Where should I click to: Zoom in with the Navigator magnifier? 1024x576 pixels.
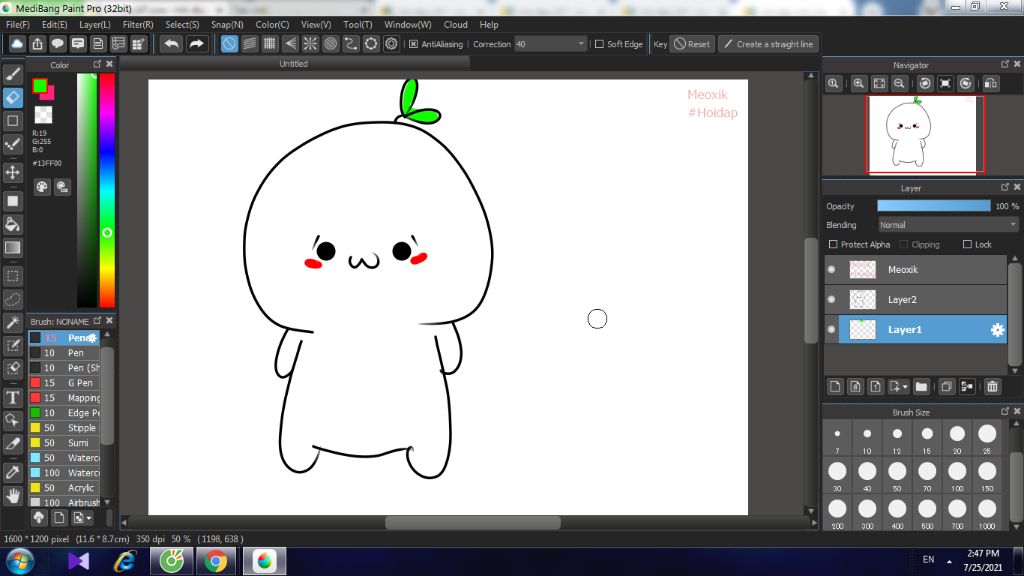(858, 84)
